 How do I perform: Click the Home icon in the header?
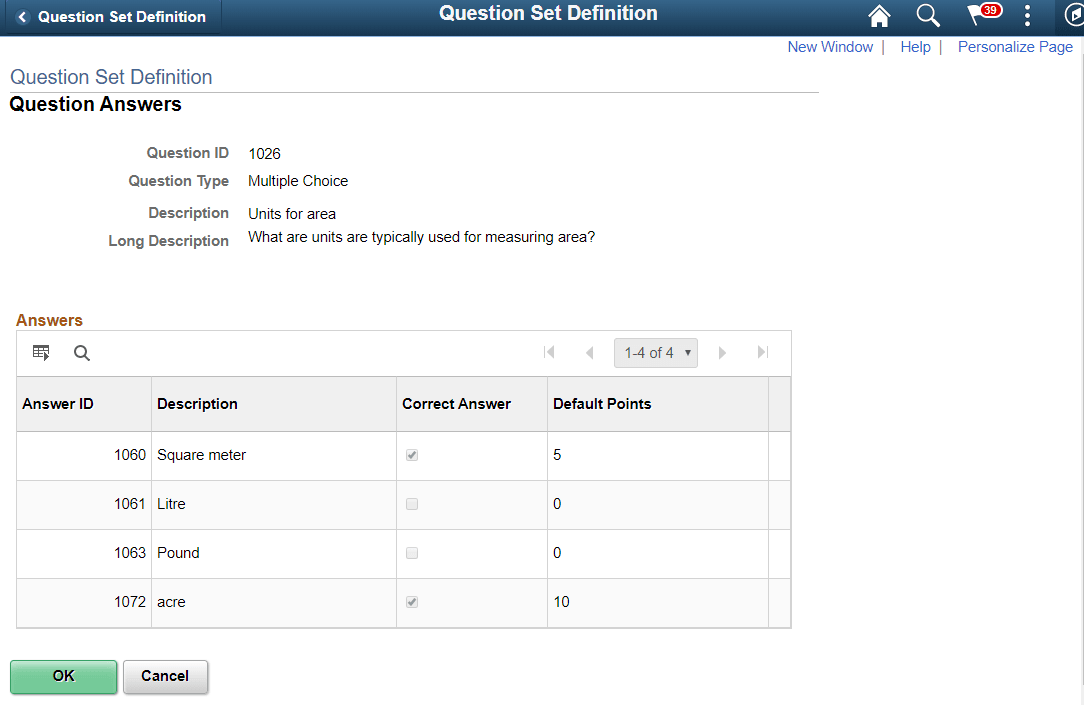pyautogui.click(x=878, y=16)
